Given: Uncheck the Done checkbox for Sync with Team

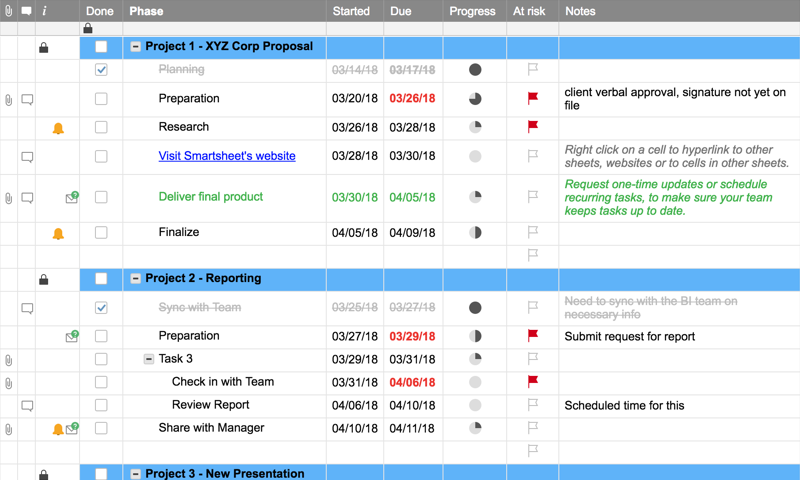Looking at the screenshot, I should [x=101, y=308].
